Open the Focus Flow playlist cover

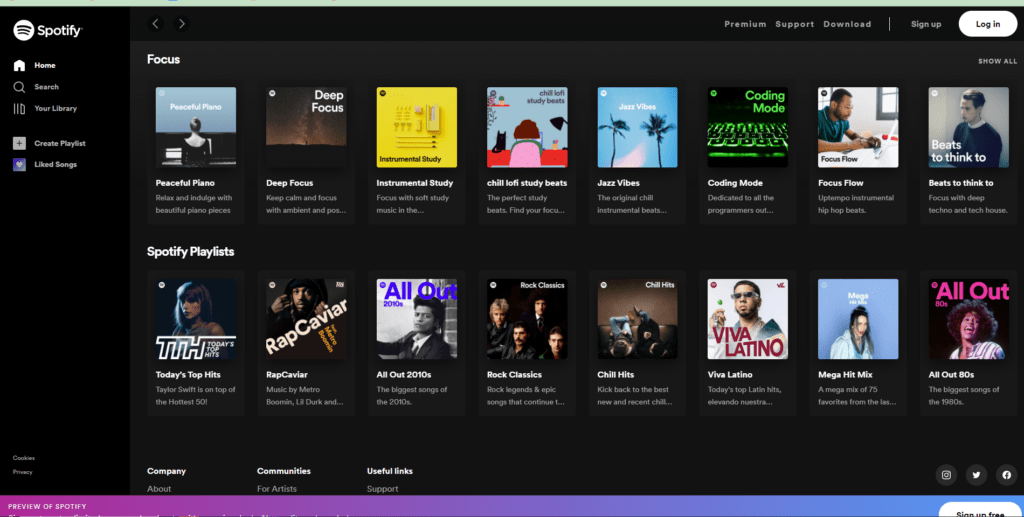tap(858, 127)
